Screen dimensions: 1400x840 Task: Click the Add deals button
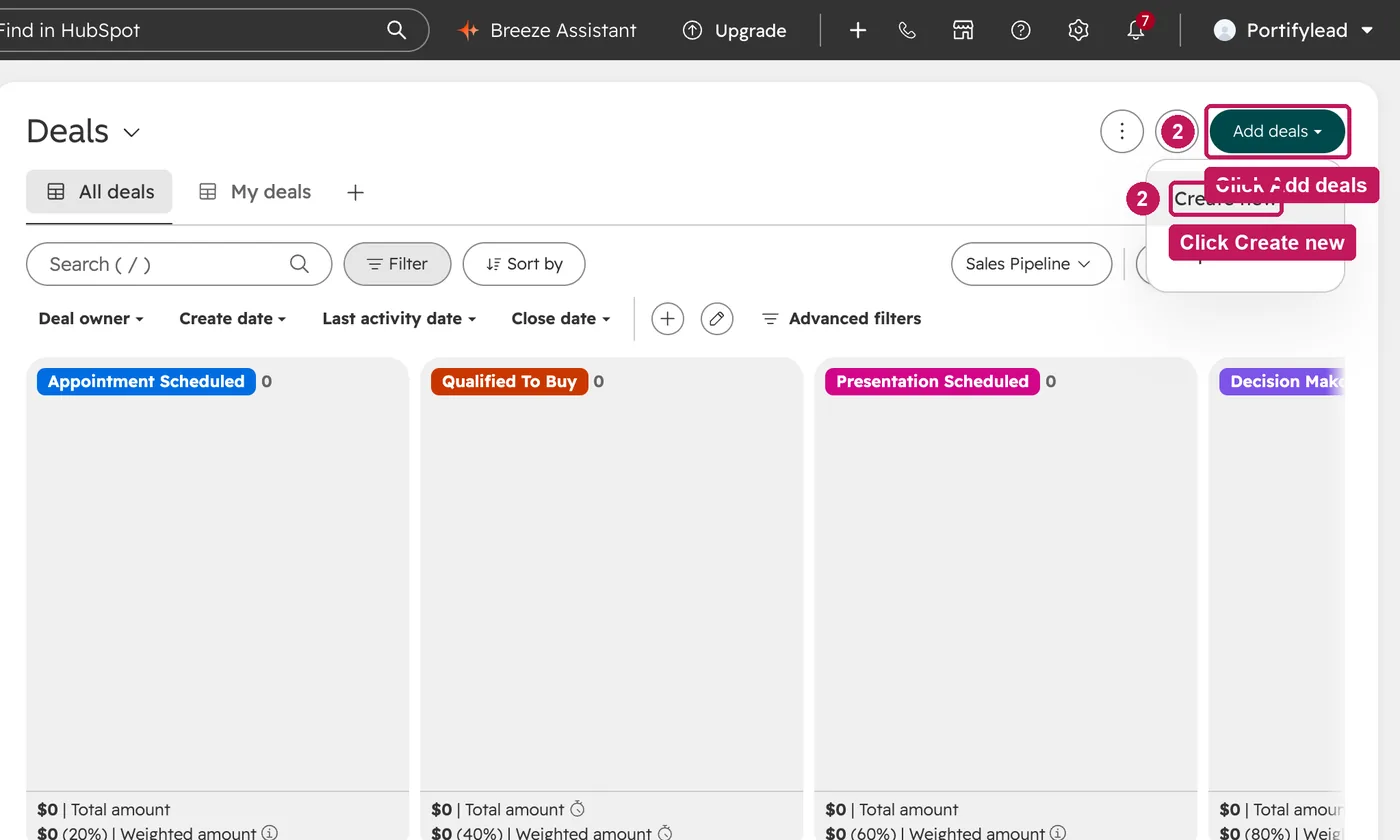(1277, 131)
